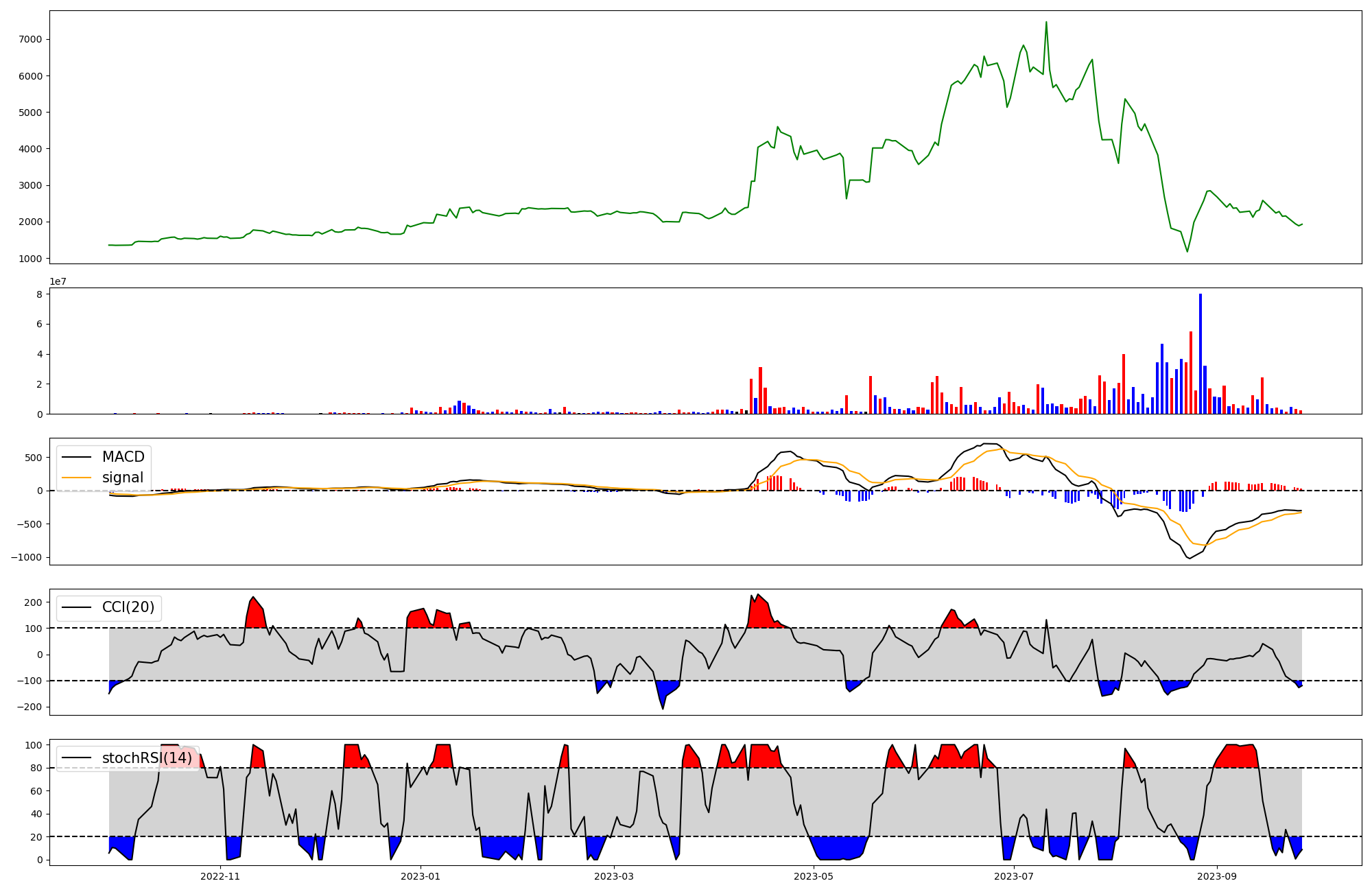Click the 2023-07 x-axis date label
The width and height of the screenshot is (1372, 892).
click(1013, 876)
